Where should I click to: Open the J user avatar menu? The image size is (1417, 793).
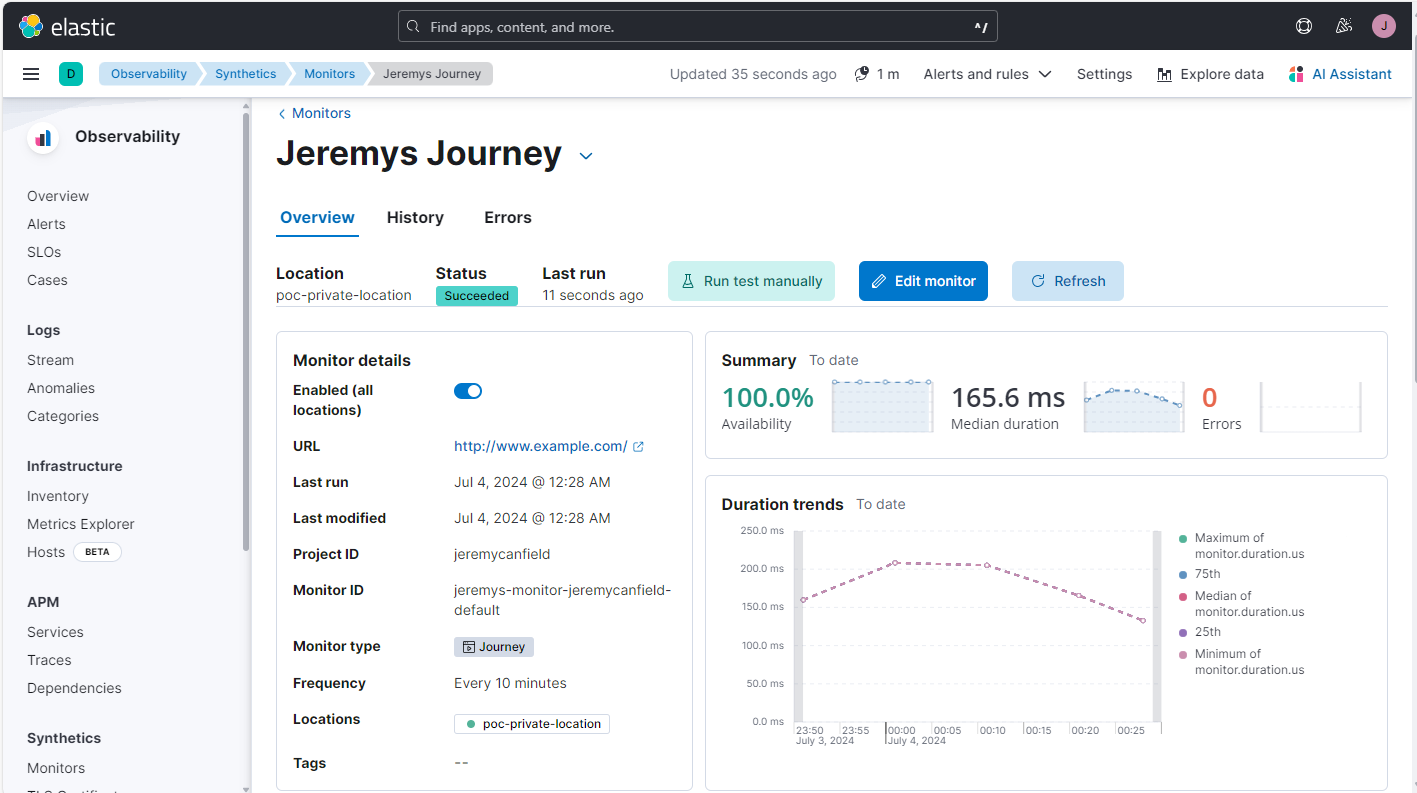click(1384, 26)
